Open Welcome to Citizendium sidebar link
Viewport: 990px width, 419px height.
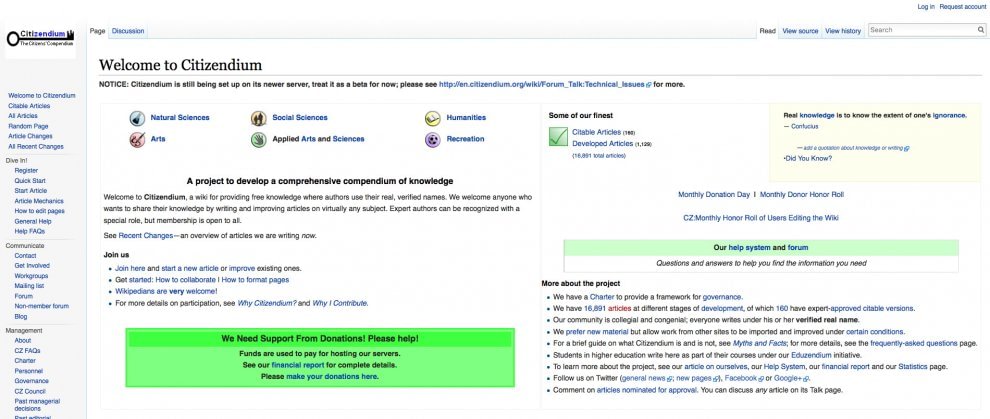tap(42, 96)
